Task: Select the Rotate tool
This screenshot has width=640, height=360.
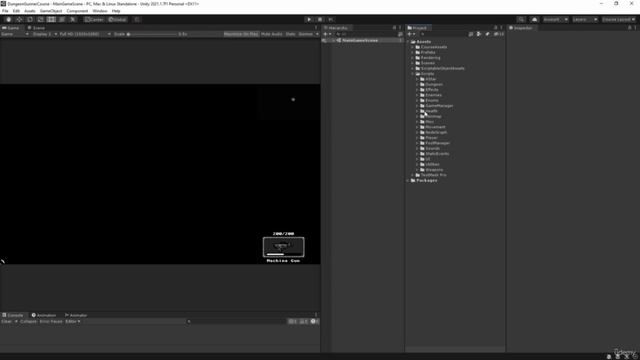Action: pos(30,20)
